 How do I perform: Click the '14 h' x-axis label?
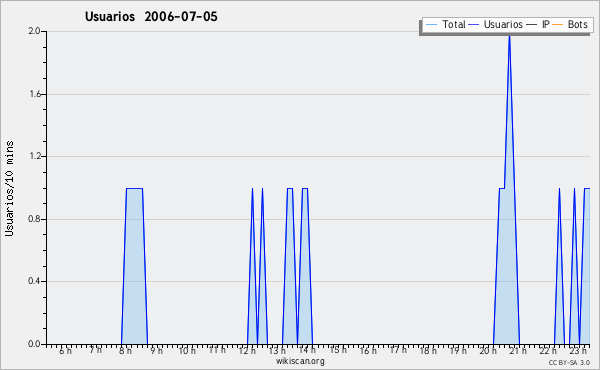307,350
